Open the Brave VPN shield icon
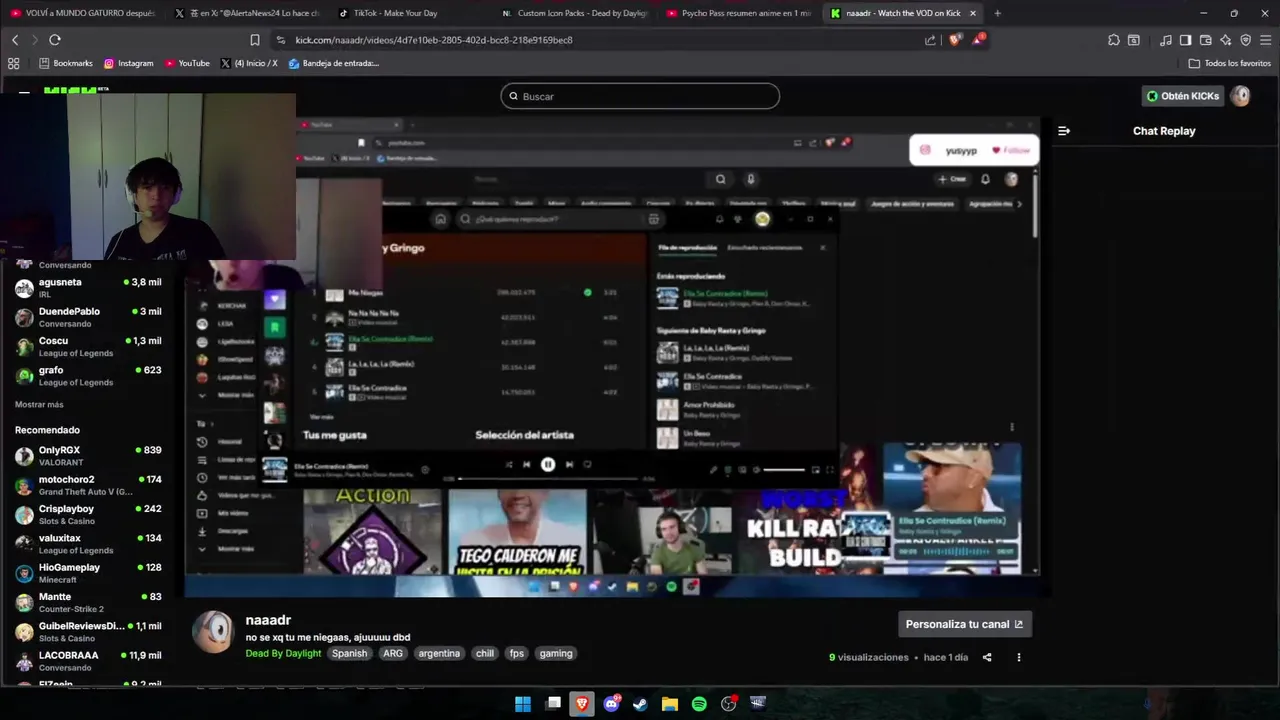1280x720 pixels. [1246, 40]
